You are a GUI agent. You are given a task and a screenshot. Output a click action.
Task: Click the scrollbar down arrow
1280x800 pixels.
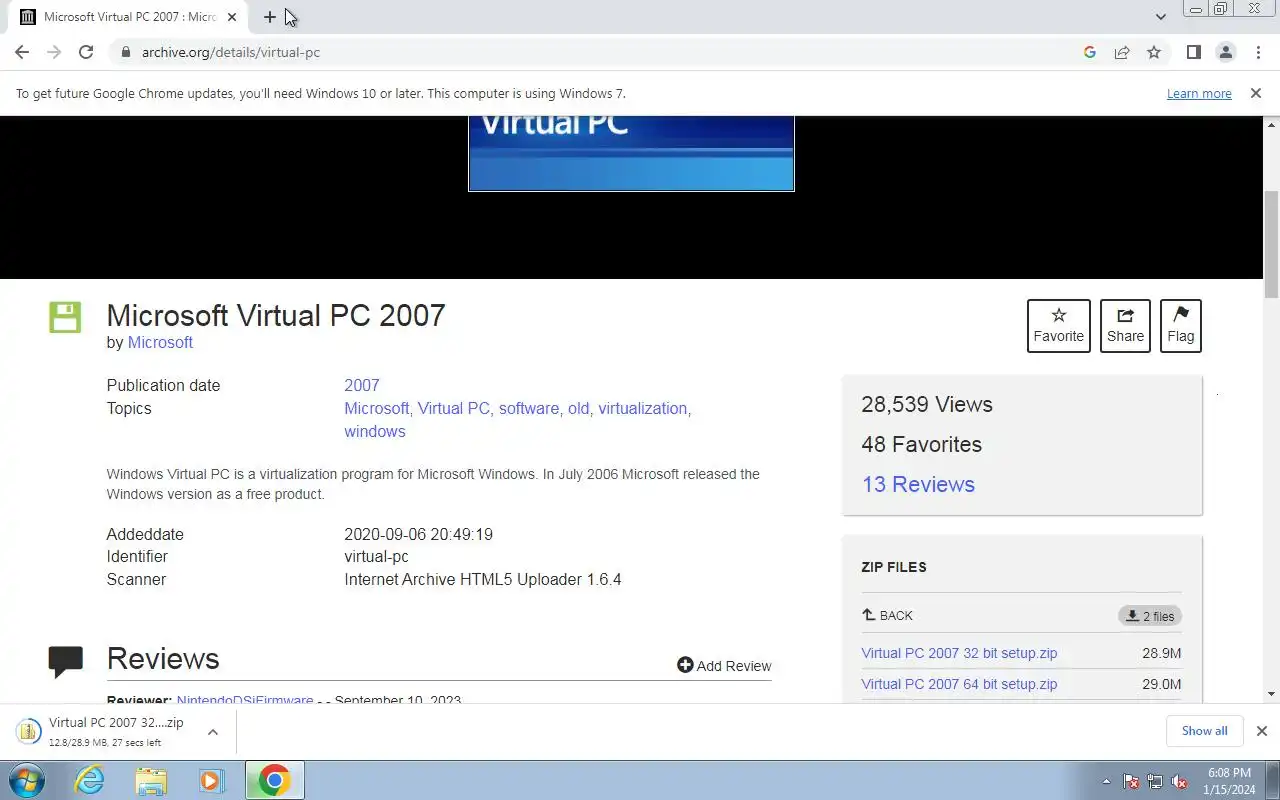1271,694
